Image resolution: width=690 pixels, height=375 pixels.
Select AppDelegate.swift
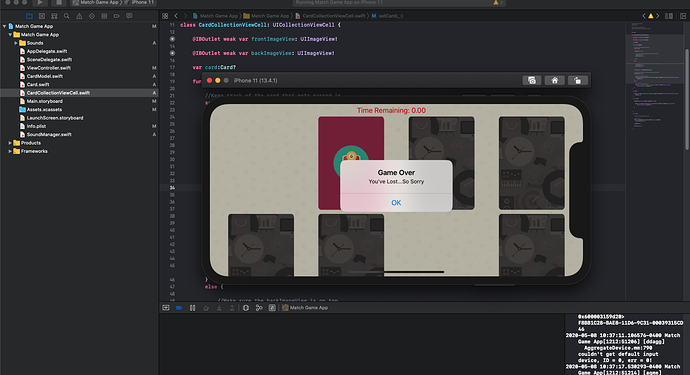(x=47, y=51)
